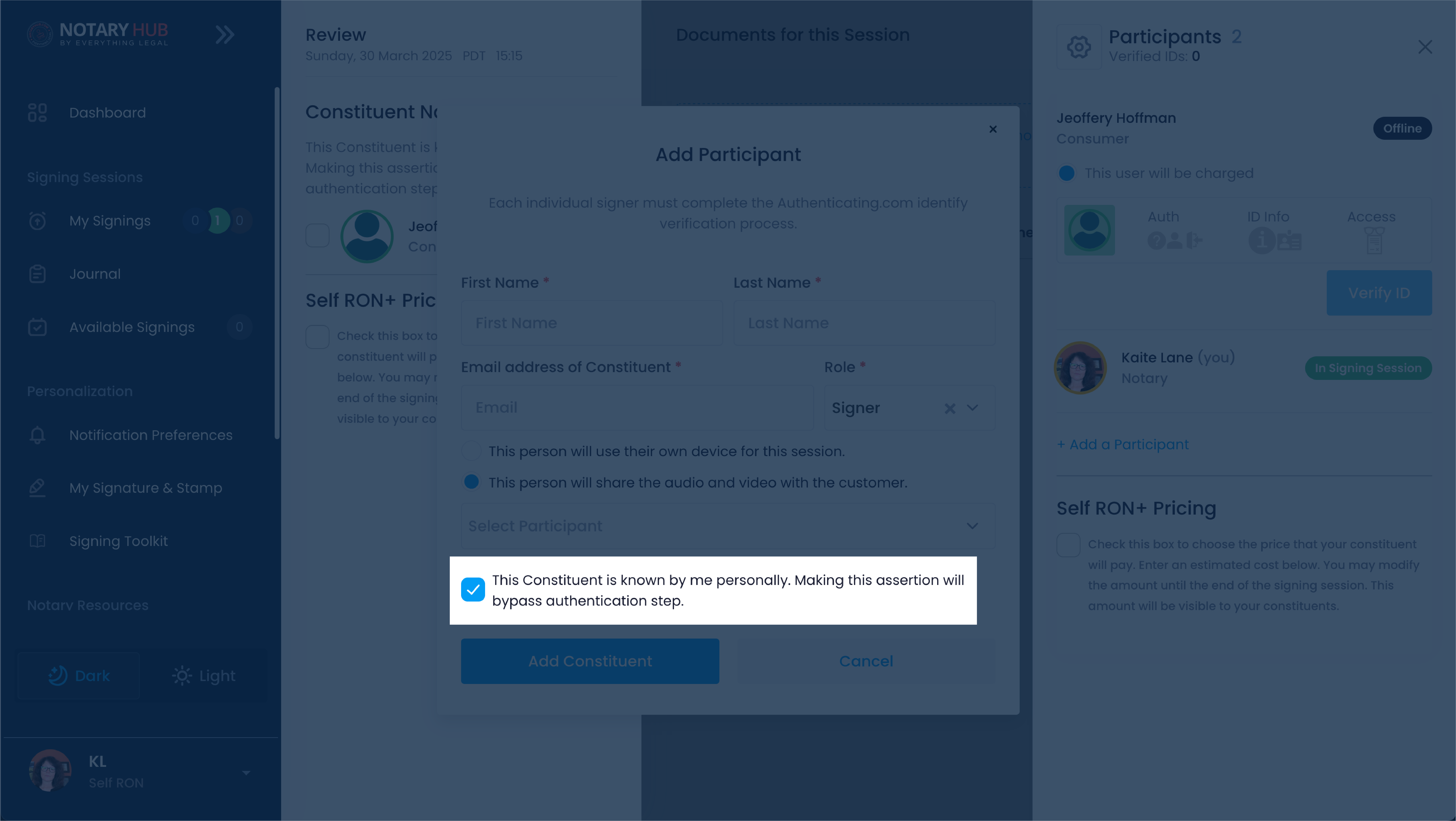Click the Signing Toolkit book icon

click(37, 541)
